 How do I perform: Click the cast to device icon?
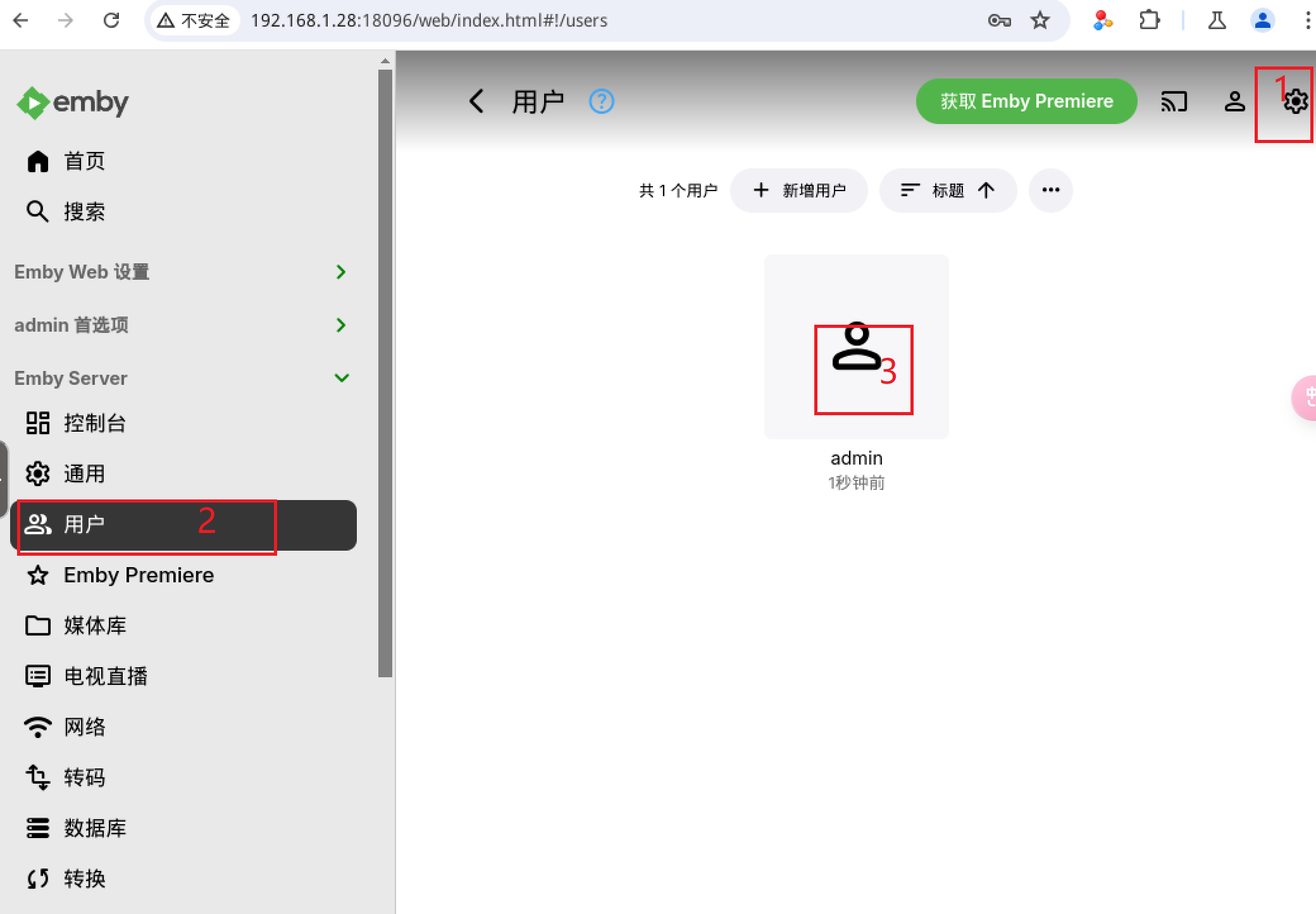coord(1174,101)
